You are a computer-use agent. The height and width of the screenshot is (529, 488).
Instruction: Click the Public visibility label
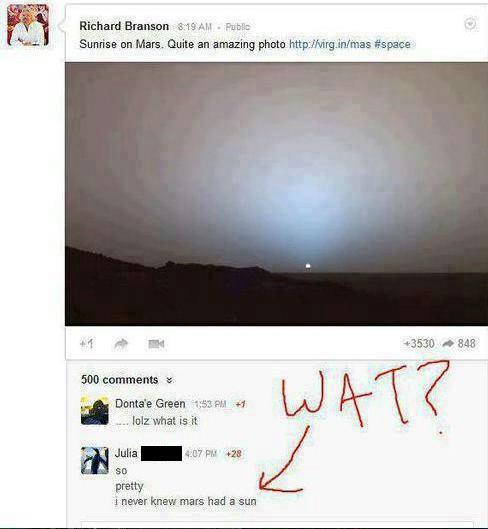[238, 27]
